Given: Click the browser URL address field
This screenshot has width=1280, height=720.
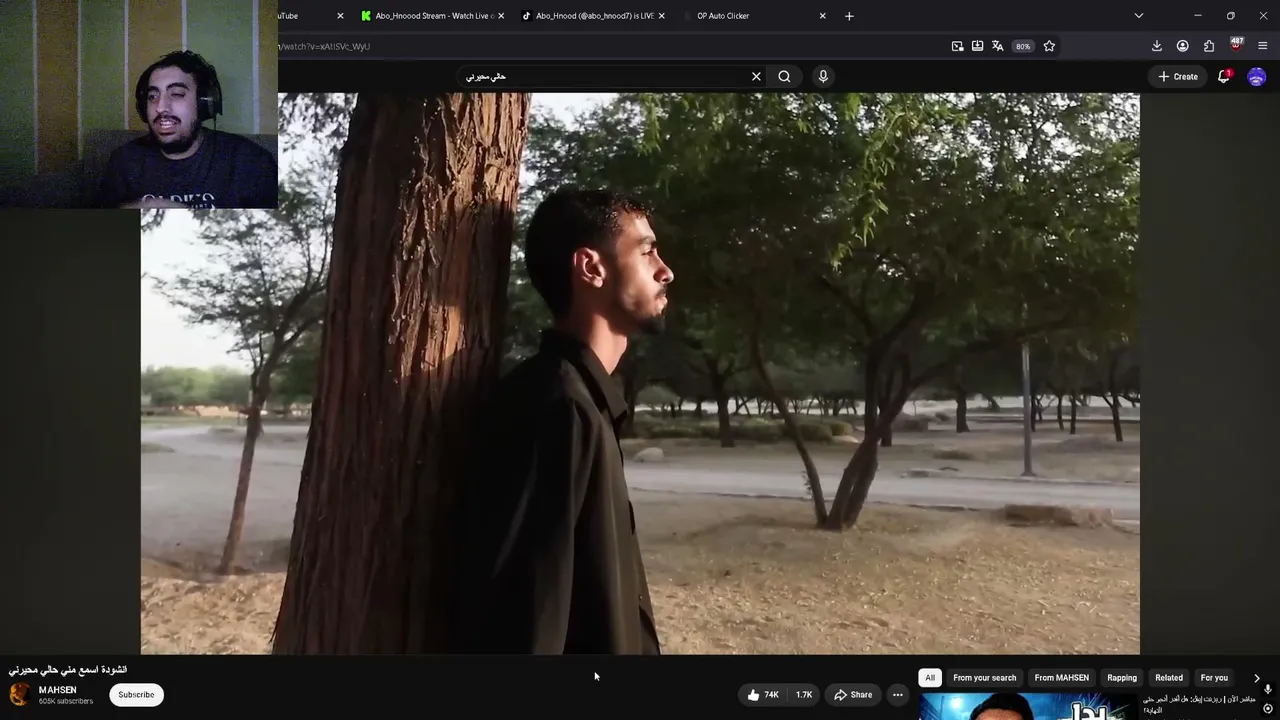Looking at the screenshot, I should 610,46.
